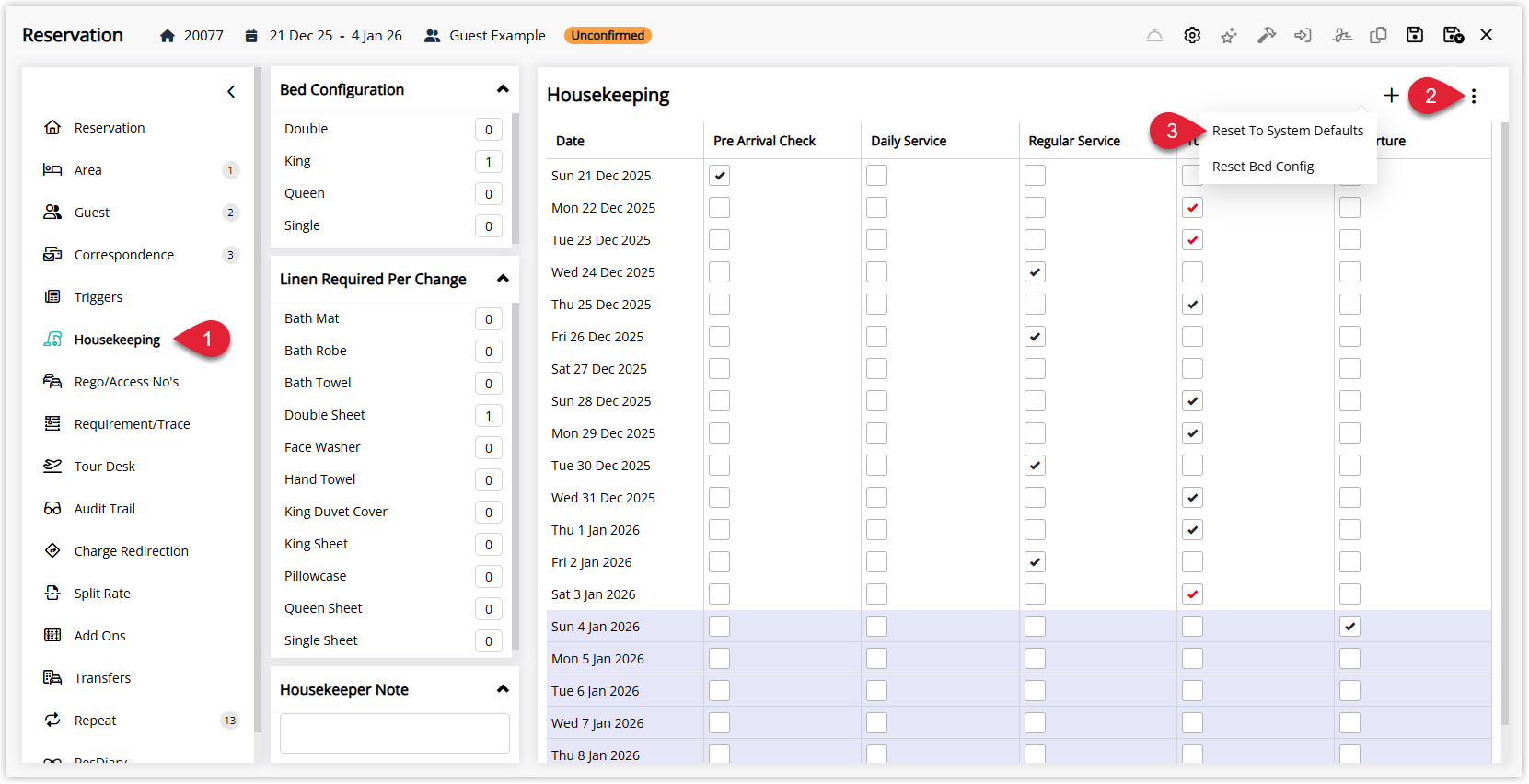This screenshot has width=1529, height=784.
Task: Edit the Pillowcase quantity field
Action: [x=489, y=577]
